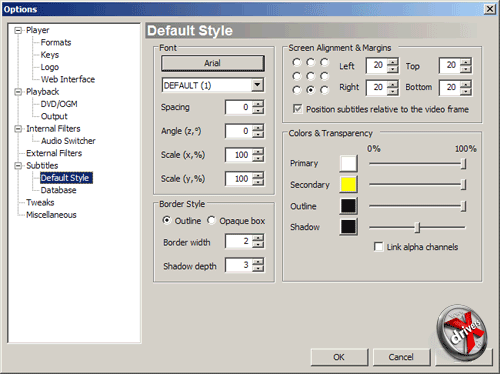Select the Database subtitles page
The image size is (500, 374).
pos(58,190)
